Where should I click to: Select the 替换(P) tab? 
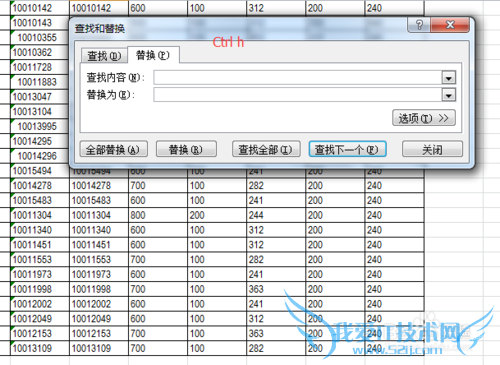click(153, 55)
